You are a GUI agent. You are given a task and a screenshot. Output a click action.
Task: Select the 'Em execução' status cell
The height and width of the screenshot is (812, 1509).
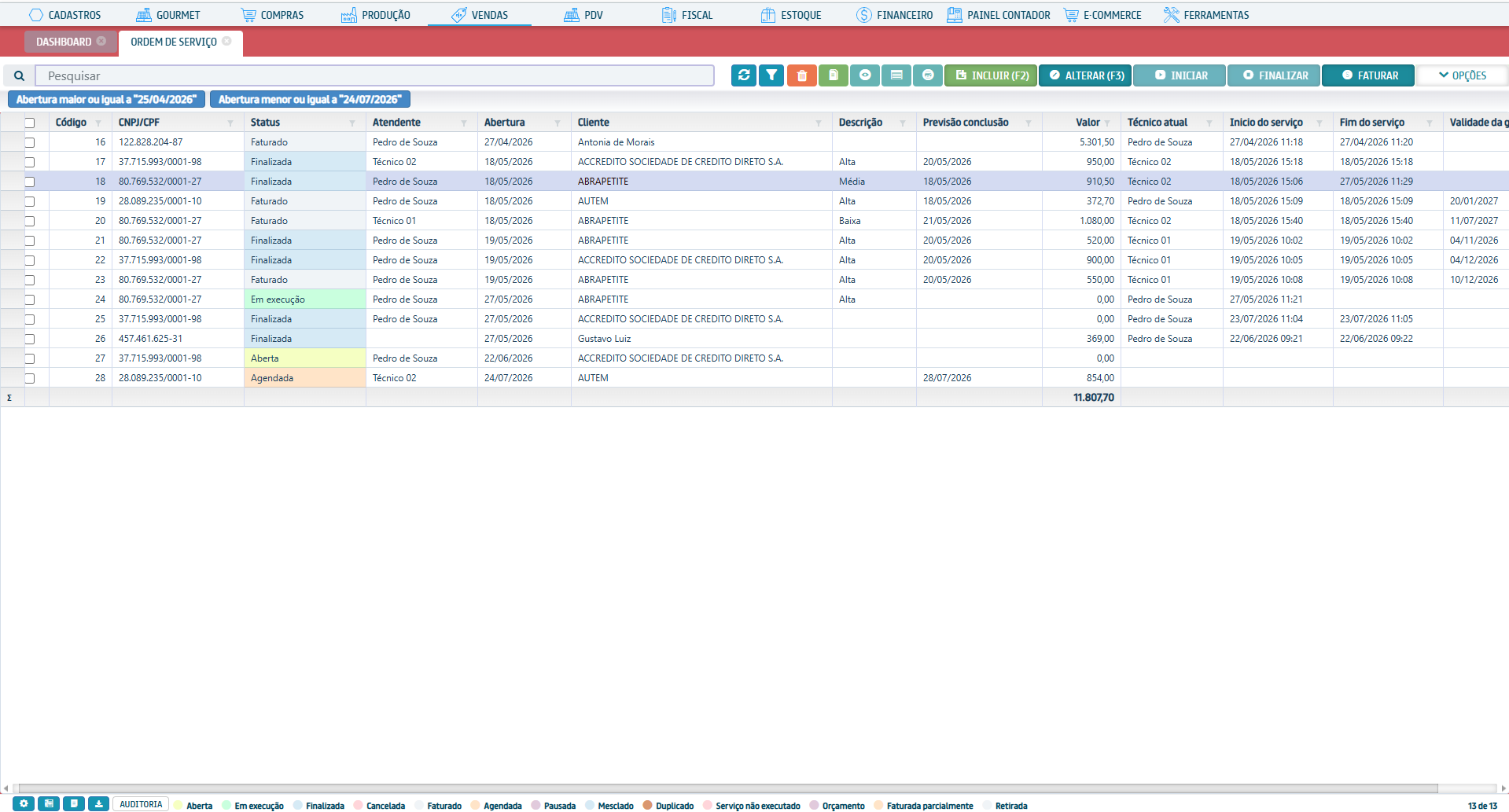pos(304,299)
